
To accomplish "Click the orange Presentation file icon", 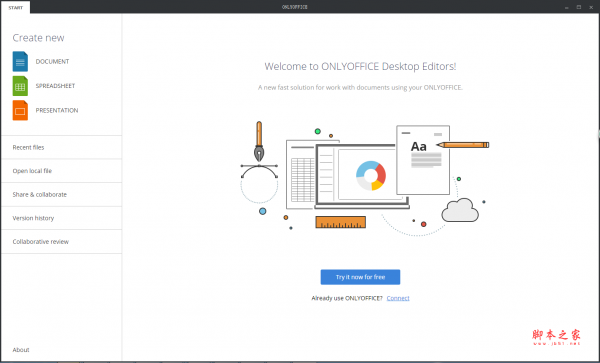I will click(20, 110).
